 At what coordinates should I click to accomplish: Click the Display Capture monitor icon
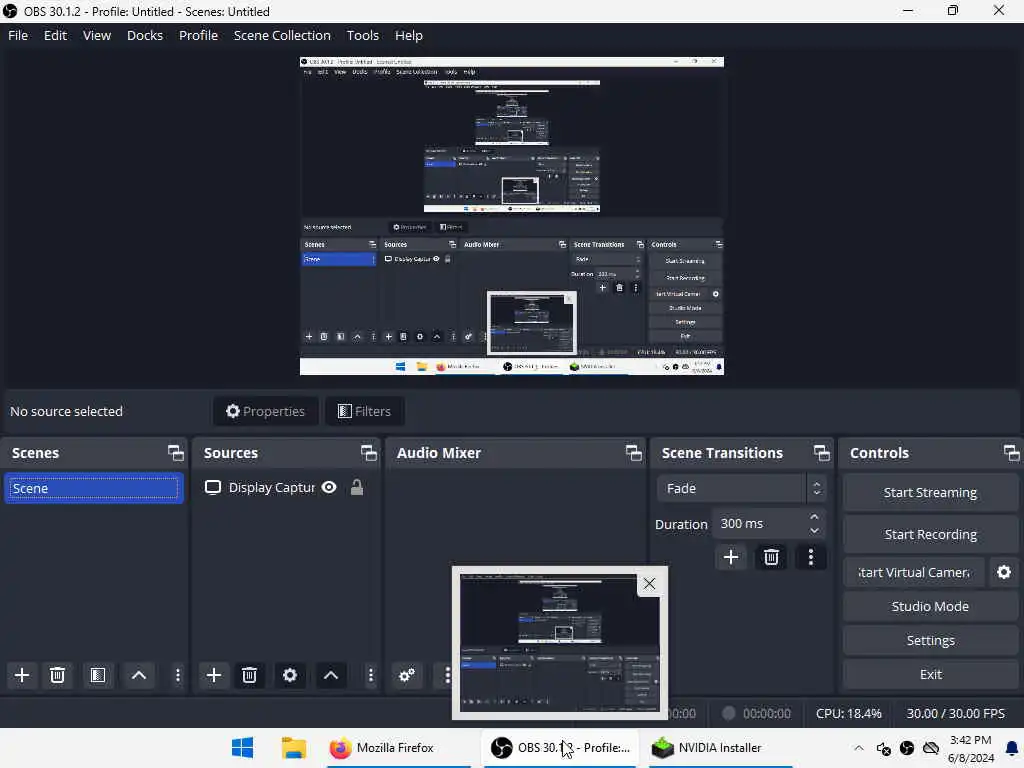click(212, 487)
